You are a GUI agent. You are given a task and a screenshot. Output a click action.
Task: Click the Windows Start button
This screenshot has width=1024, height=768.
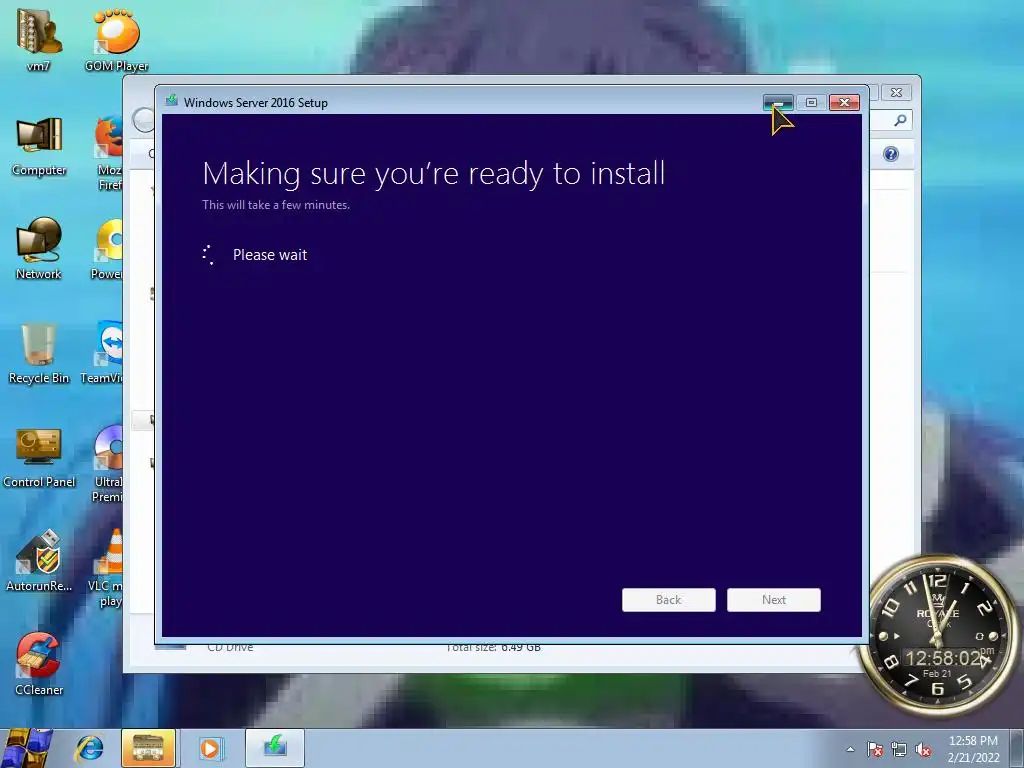coord(26,748)
